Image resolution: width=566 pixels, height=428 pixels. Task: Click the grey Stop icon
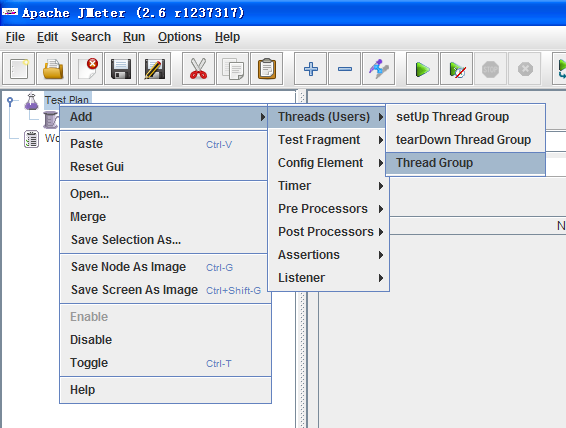tap(490, 69)
